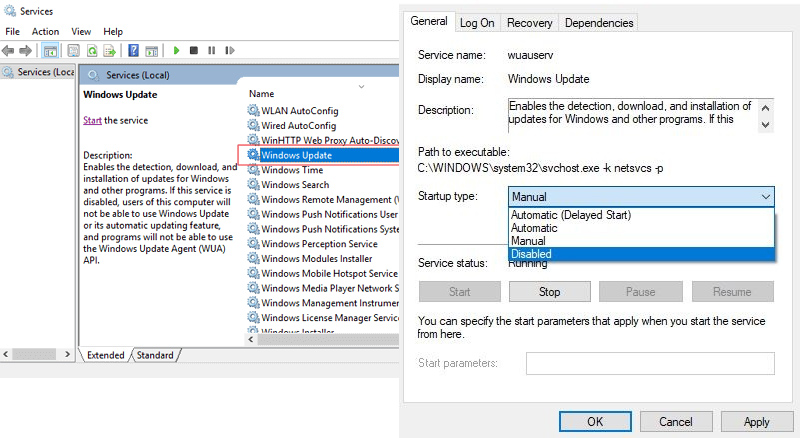Choose Automatic startup type option
Viewport: 800px width, 438px height.
click(641, 228)
